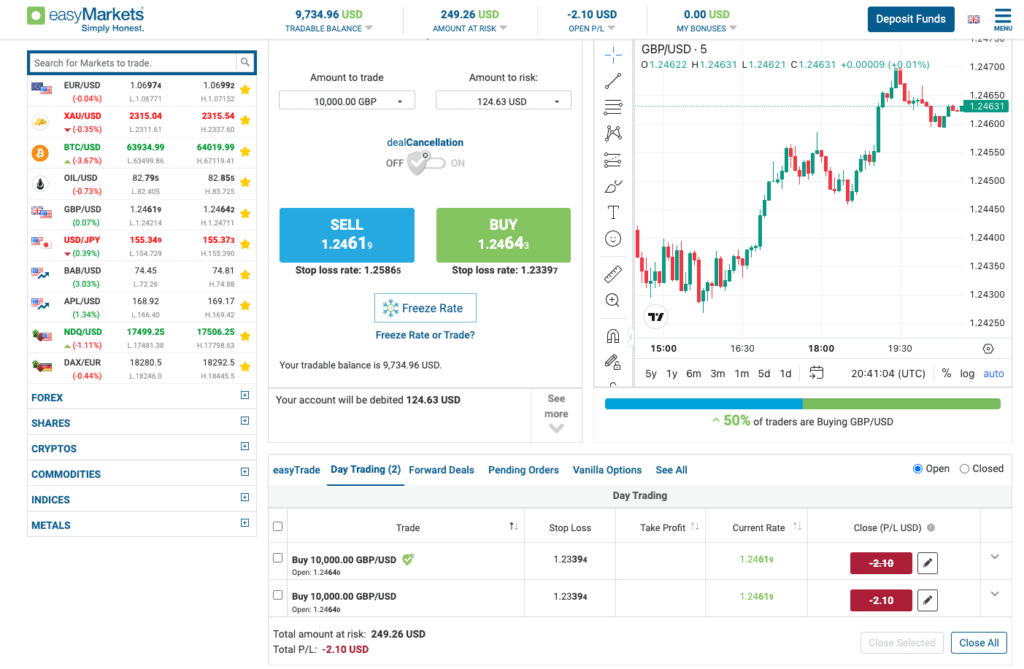The width and height of the screenshot is (1024, 669).
Task: Expand the FOREX category
Action: pos(245,395)
